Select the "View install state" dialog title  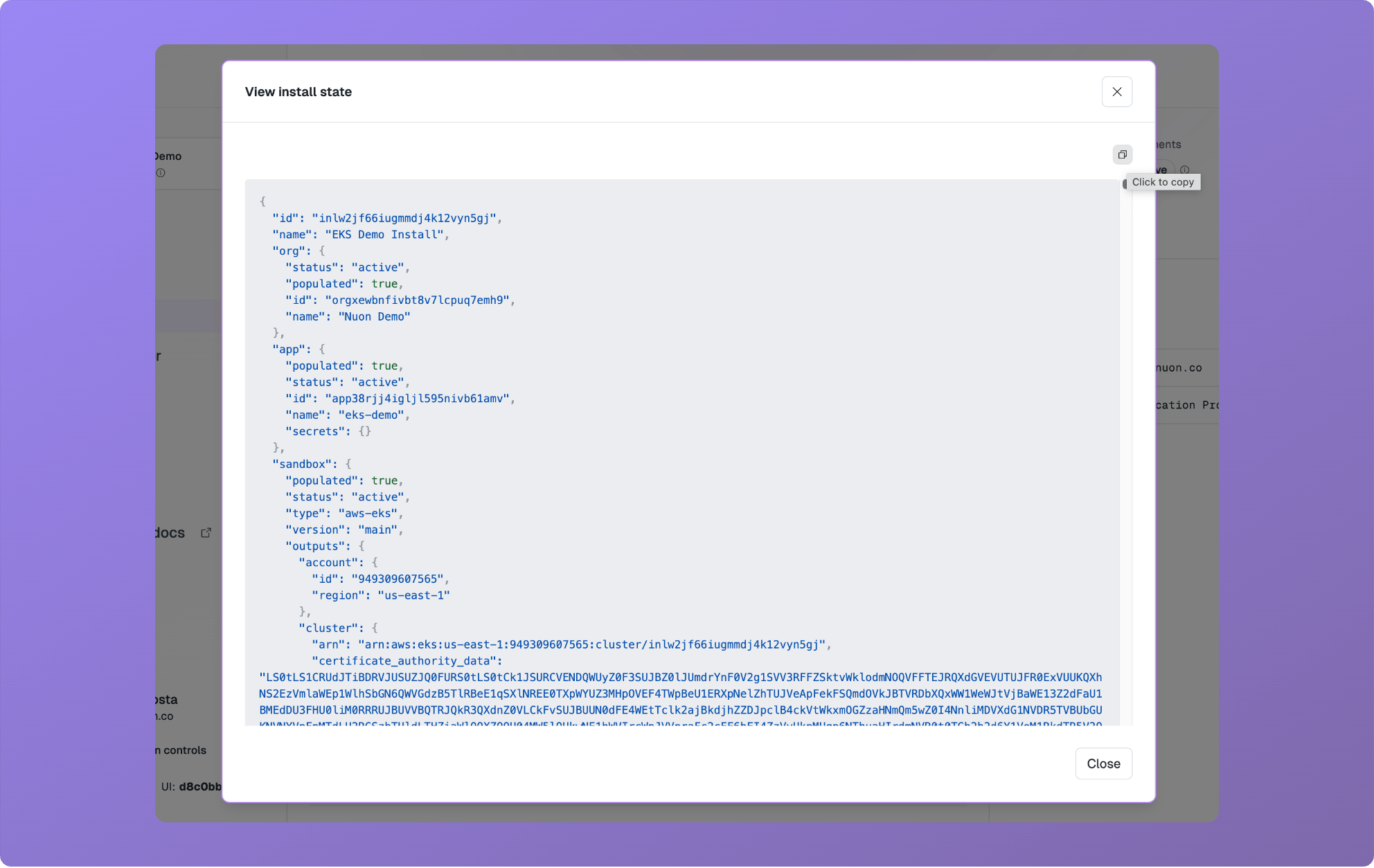click(298, 92)
